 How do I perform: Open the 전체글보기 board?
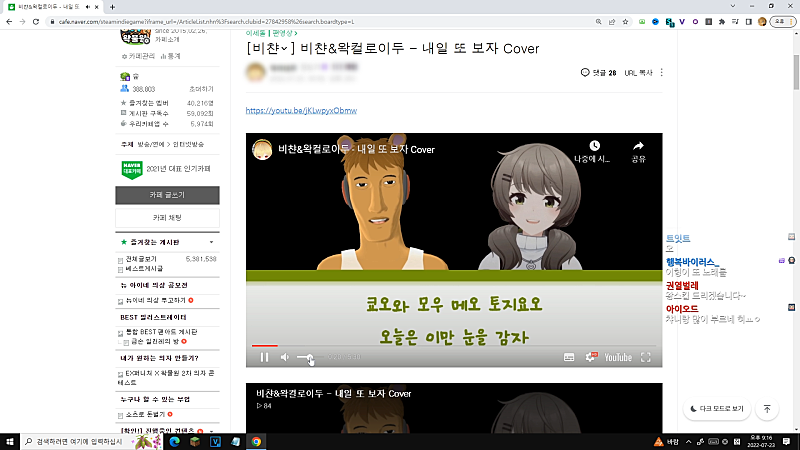(x=141, y=259)
